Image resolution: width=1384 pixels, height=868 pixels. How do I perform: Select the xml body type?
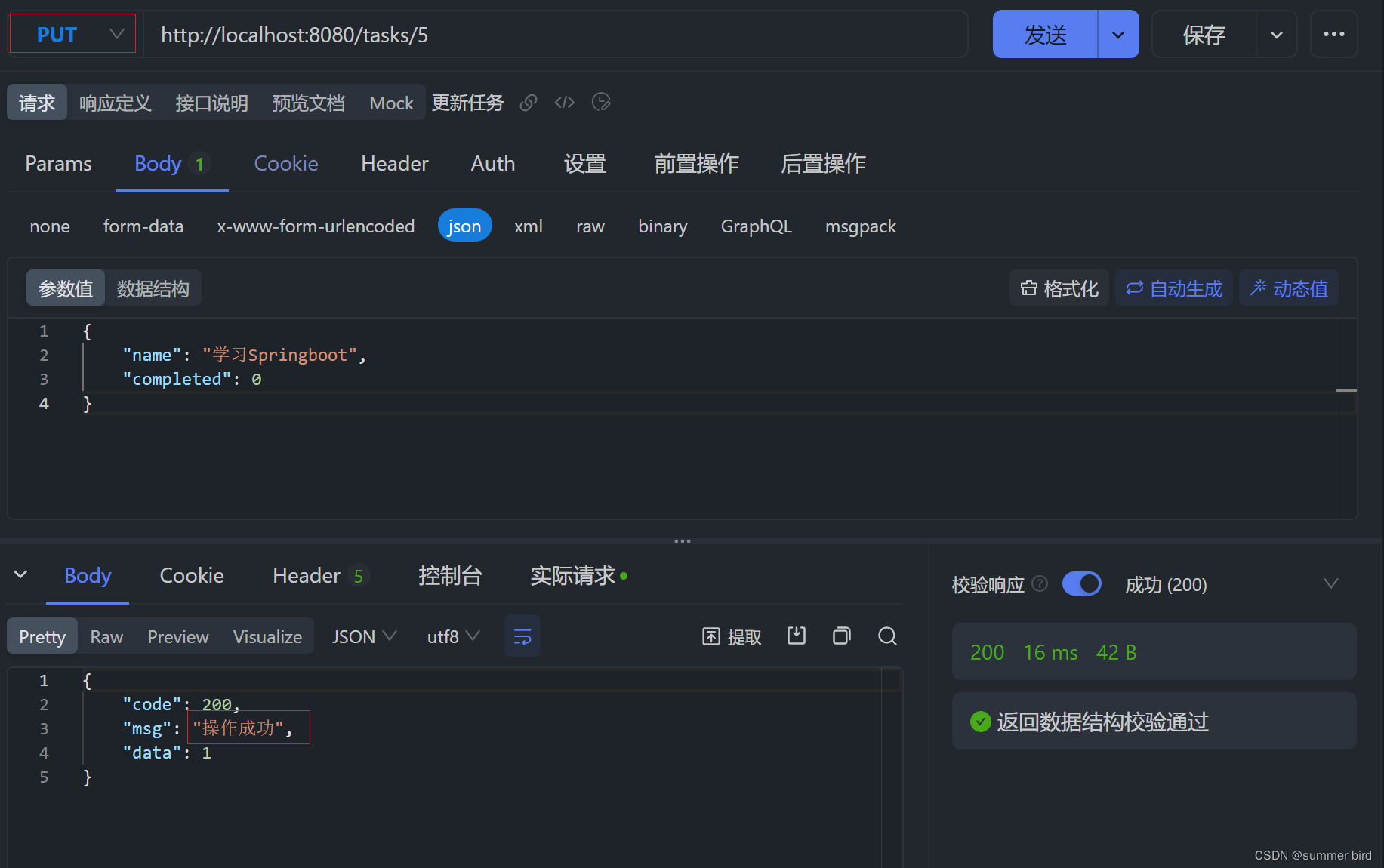click(x=529, y=226)
